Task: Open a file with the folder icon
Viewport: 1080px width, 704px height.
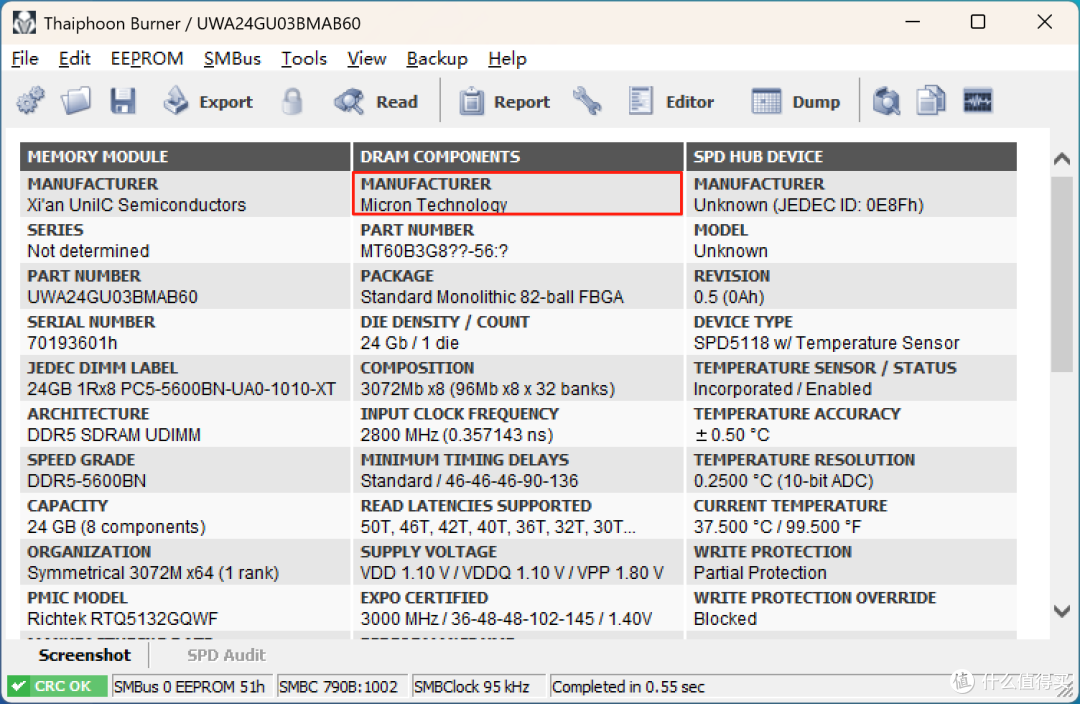Action: click(76, 101)
